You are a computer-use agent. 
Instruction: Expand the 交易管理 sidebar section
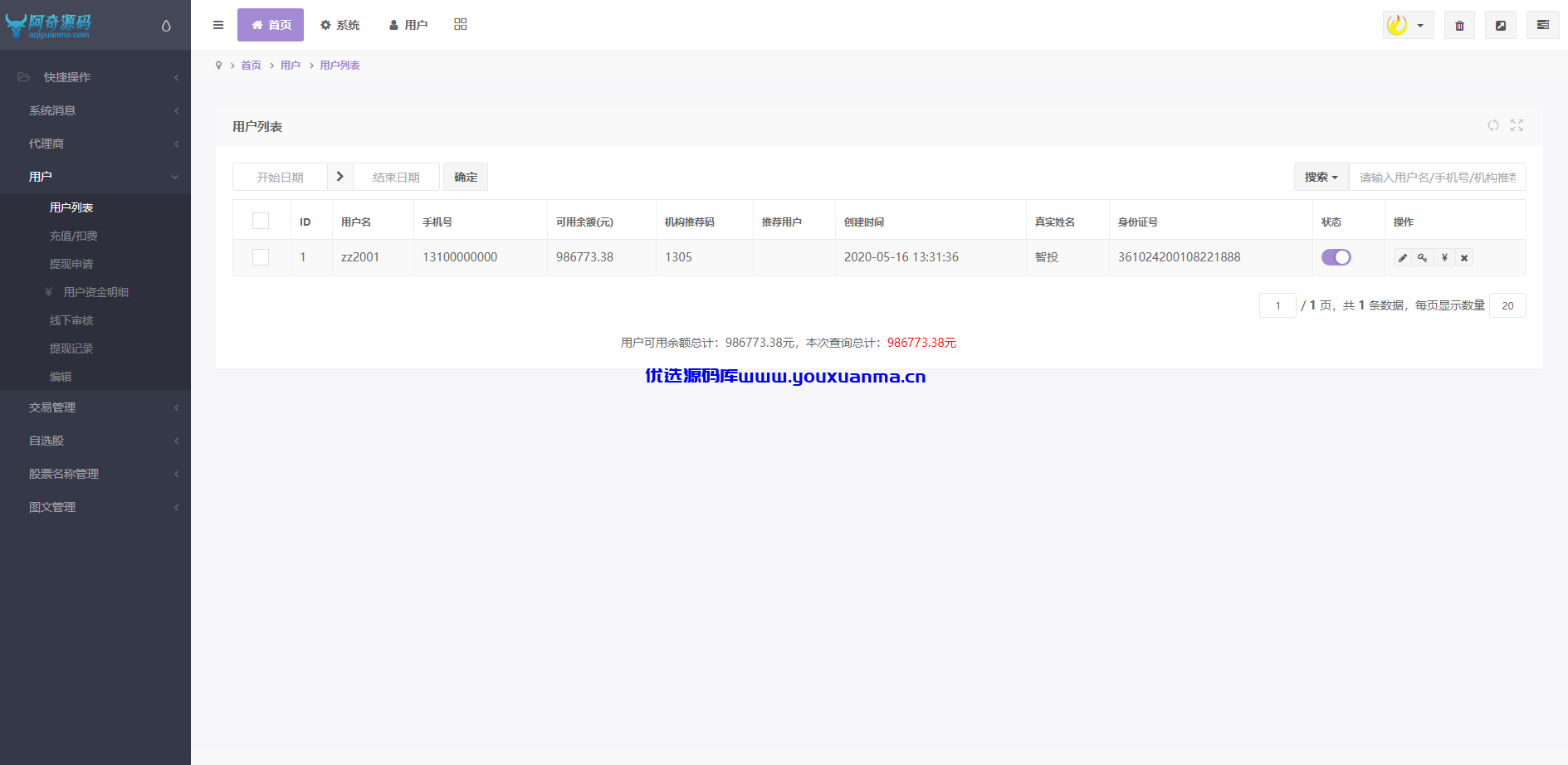coord(95,407)
